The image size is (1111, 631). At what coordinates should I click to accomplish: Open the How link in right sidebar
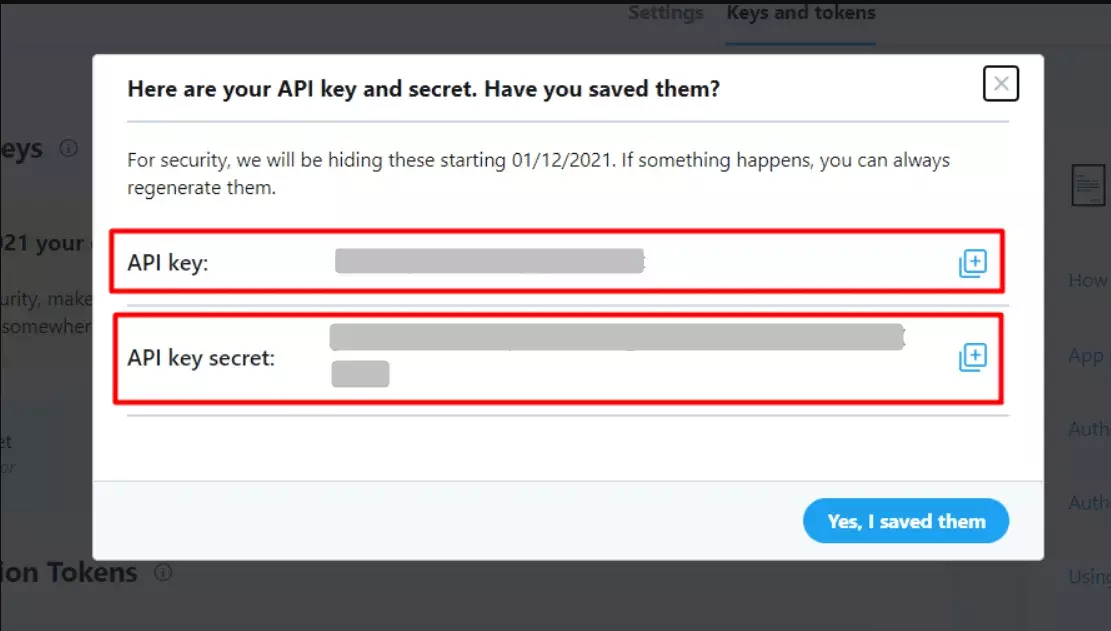[x=1088, y=280]
